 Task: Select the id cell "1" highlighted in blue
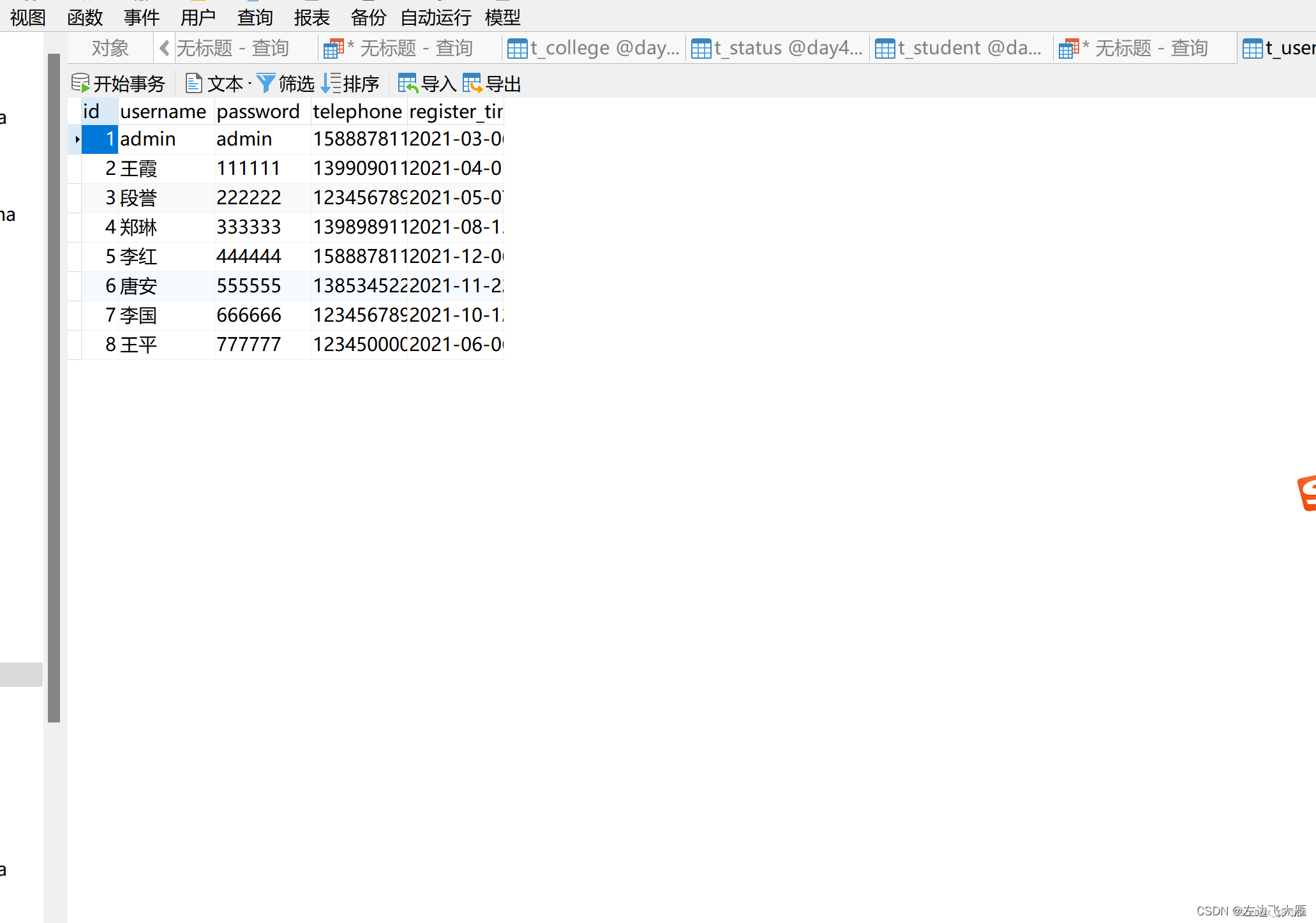(x=100, y=139)
